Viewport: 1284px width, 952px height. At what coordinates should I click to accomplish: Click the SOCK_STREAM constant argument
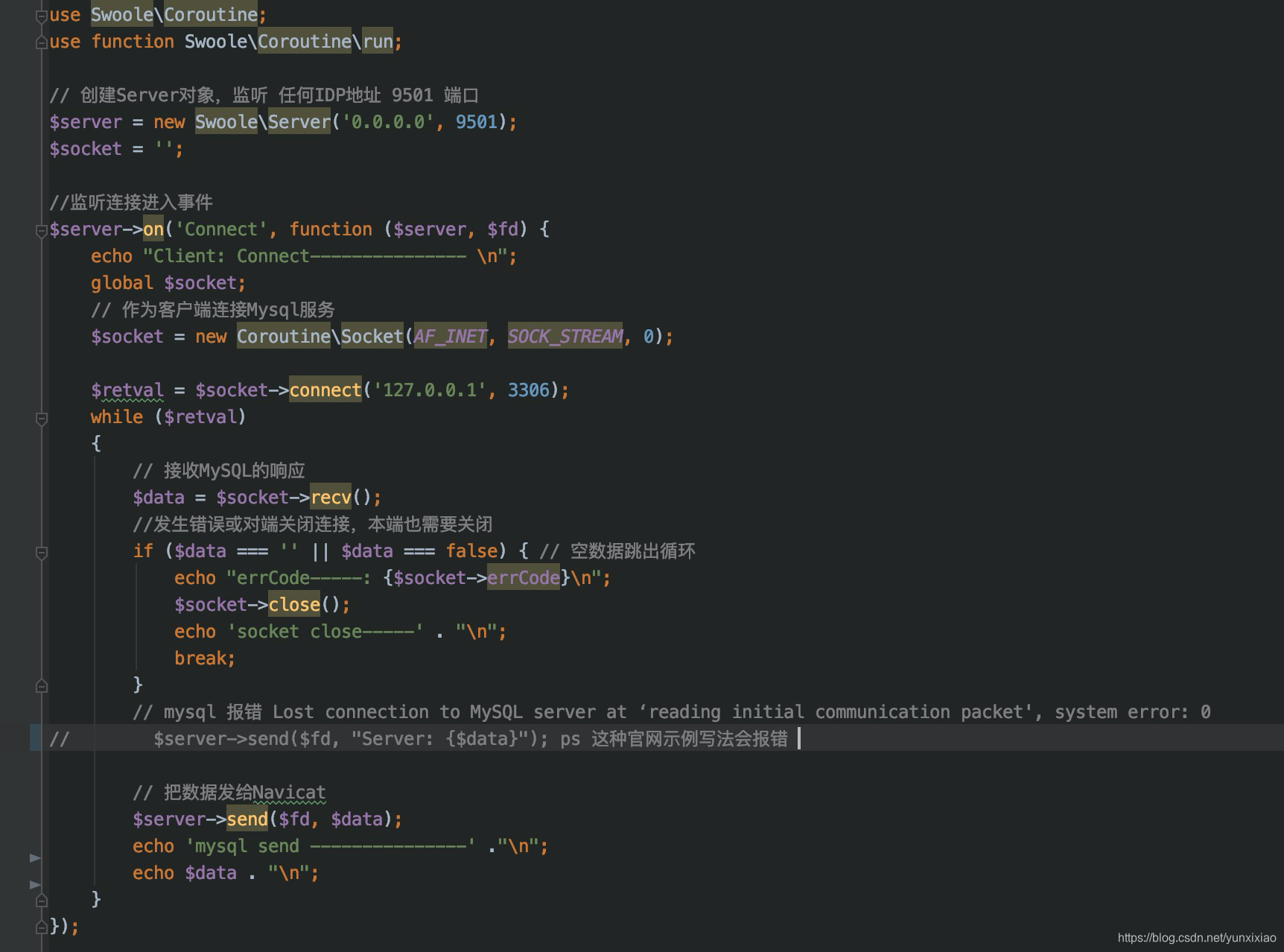coord(565,336)
